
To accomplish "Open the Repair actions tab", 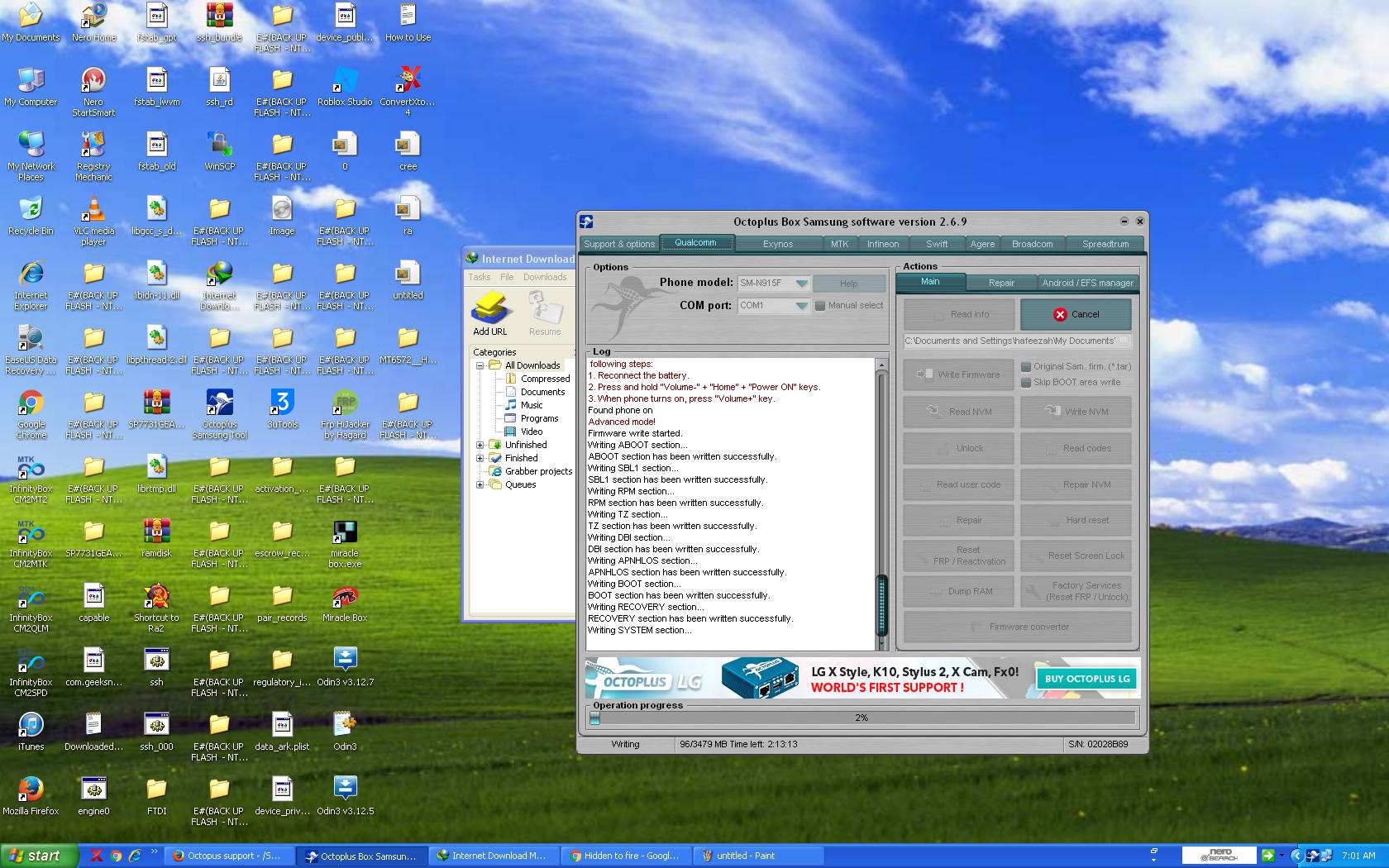I will [1001, 283].
